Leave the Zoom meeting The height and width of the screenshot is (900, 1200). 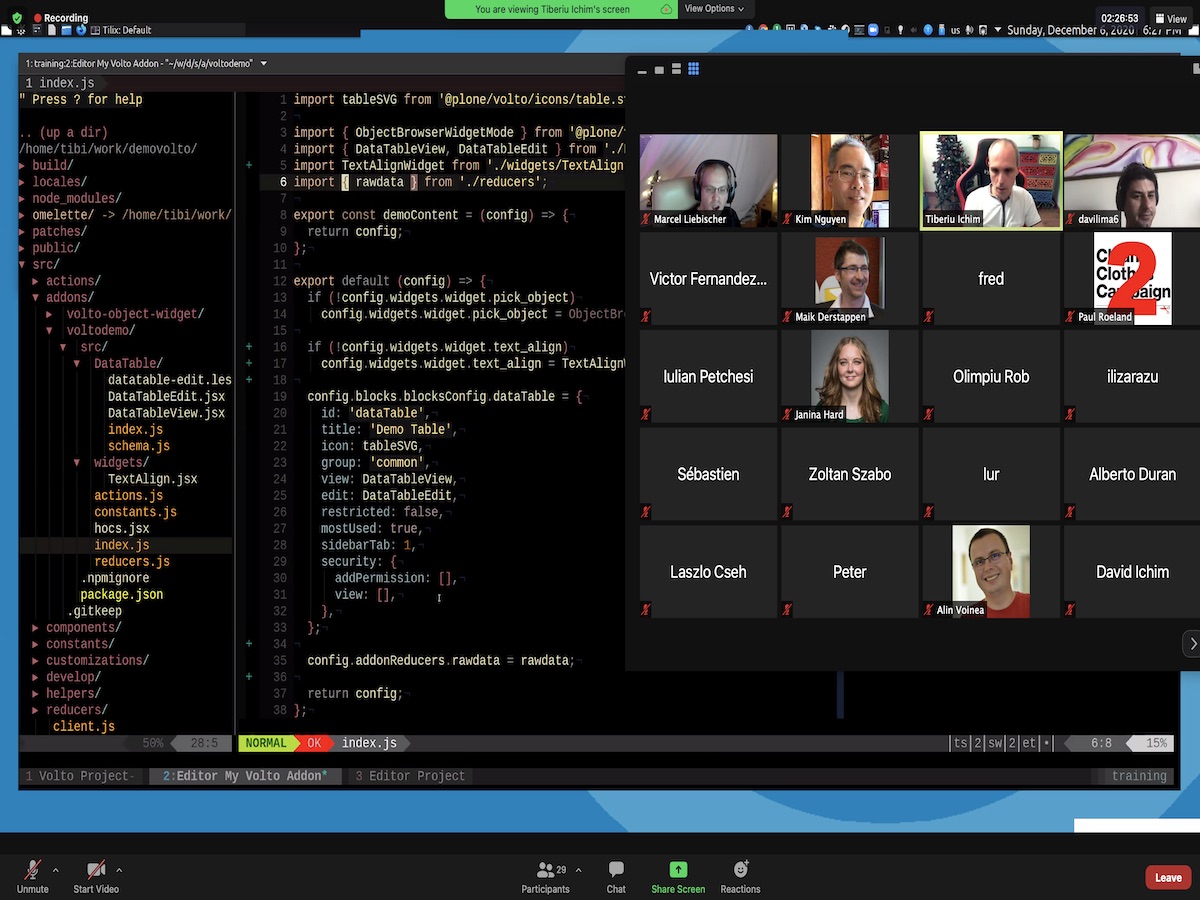coord(1168,878)
